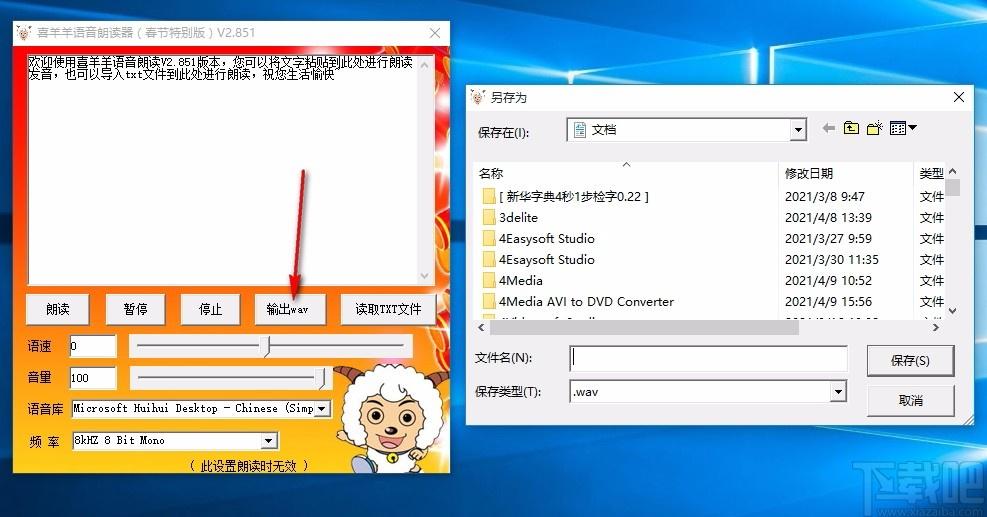This screenshot has height=517, width=987.
Task: Select the 3delite folder
Action: 518,217
